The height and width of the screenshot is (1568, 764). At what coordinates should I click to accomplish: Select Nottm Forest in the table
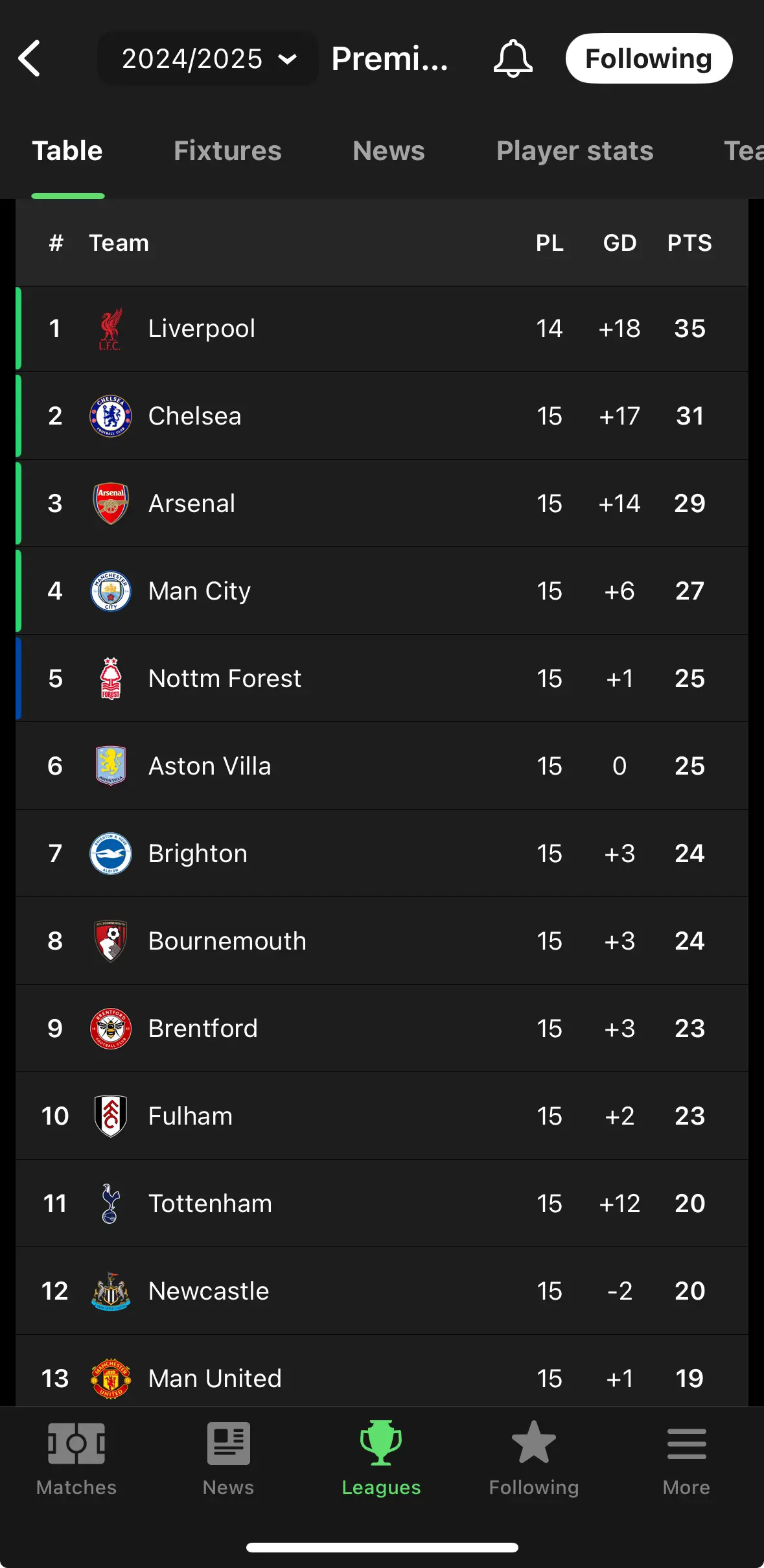382,679
